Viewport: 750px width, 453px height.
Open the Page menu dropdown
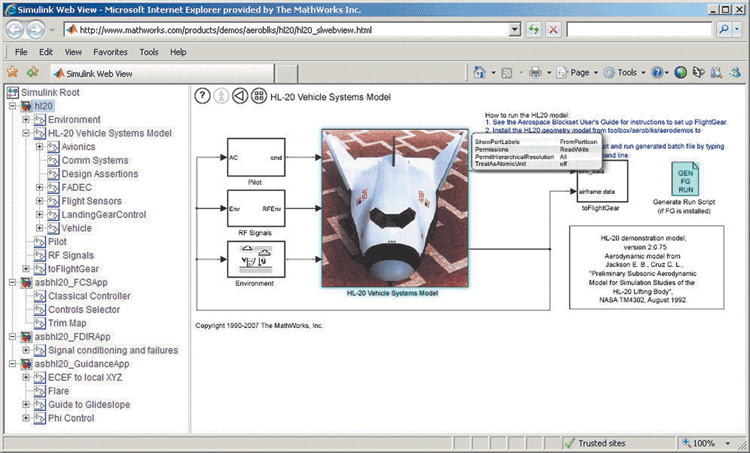[x=596, y=73]
